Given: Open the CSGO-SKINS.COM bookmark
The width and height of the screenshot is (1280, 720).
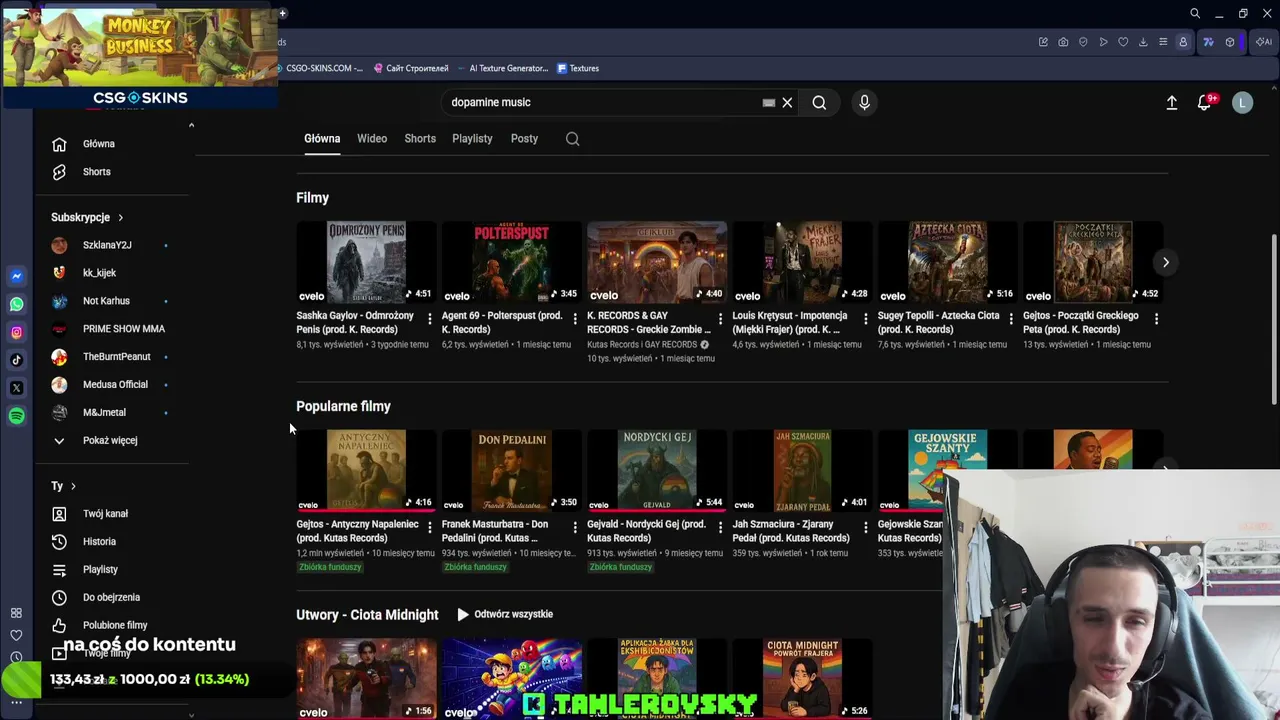Looking at the screenshot, I should coord(320,69).
